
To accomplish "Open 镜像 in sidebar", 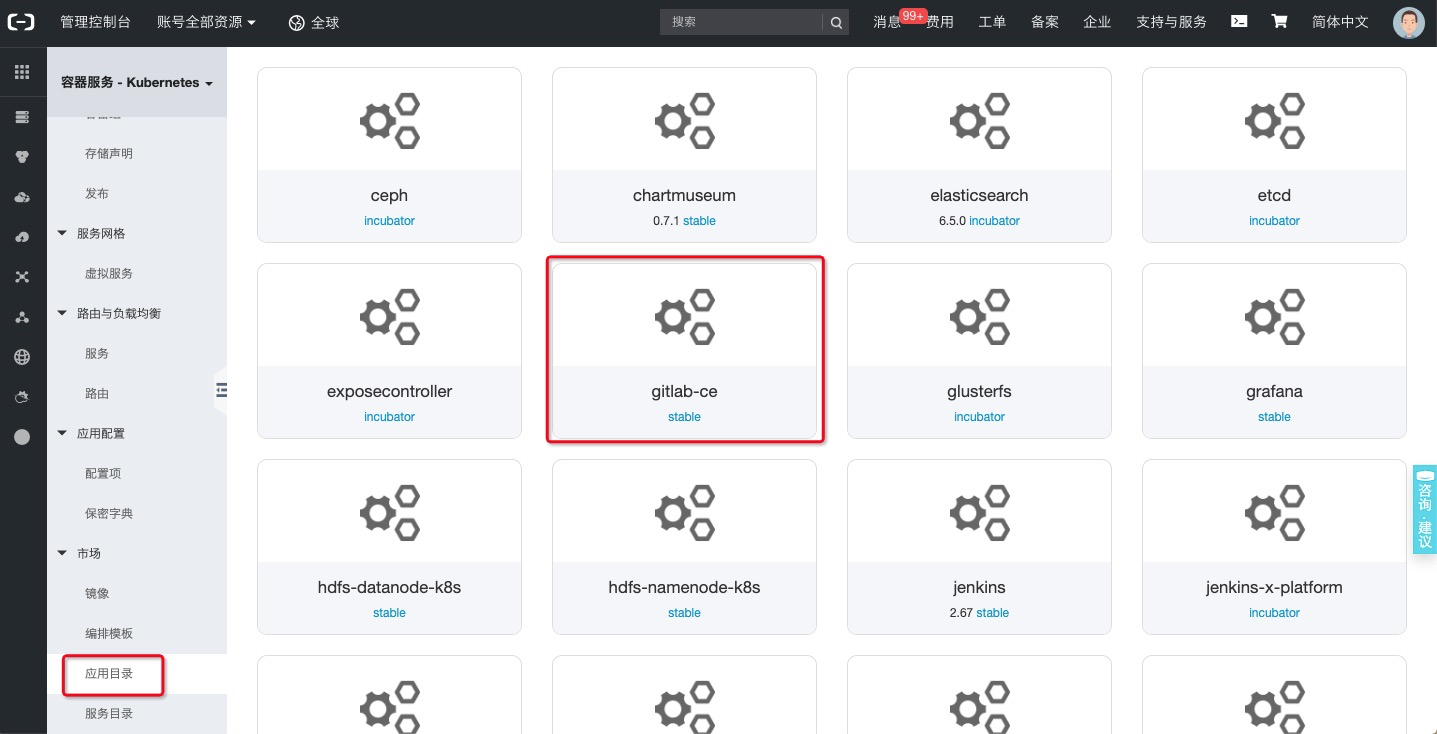I will tap(97, 593).
